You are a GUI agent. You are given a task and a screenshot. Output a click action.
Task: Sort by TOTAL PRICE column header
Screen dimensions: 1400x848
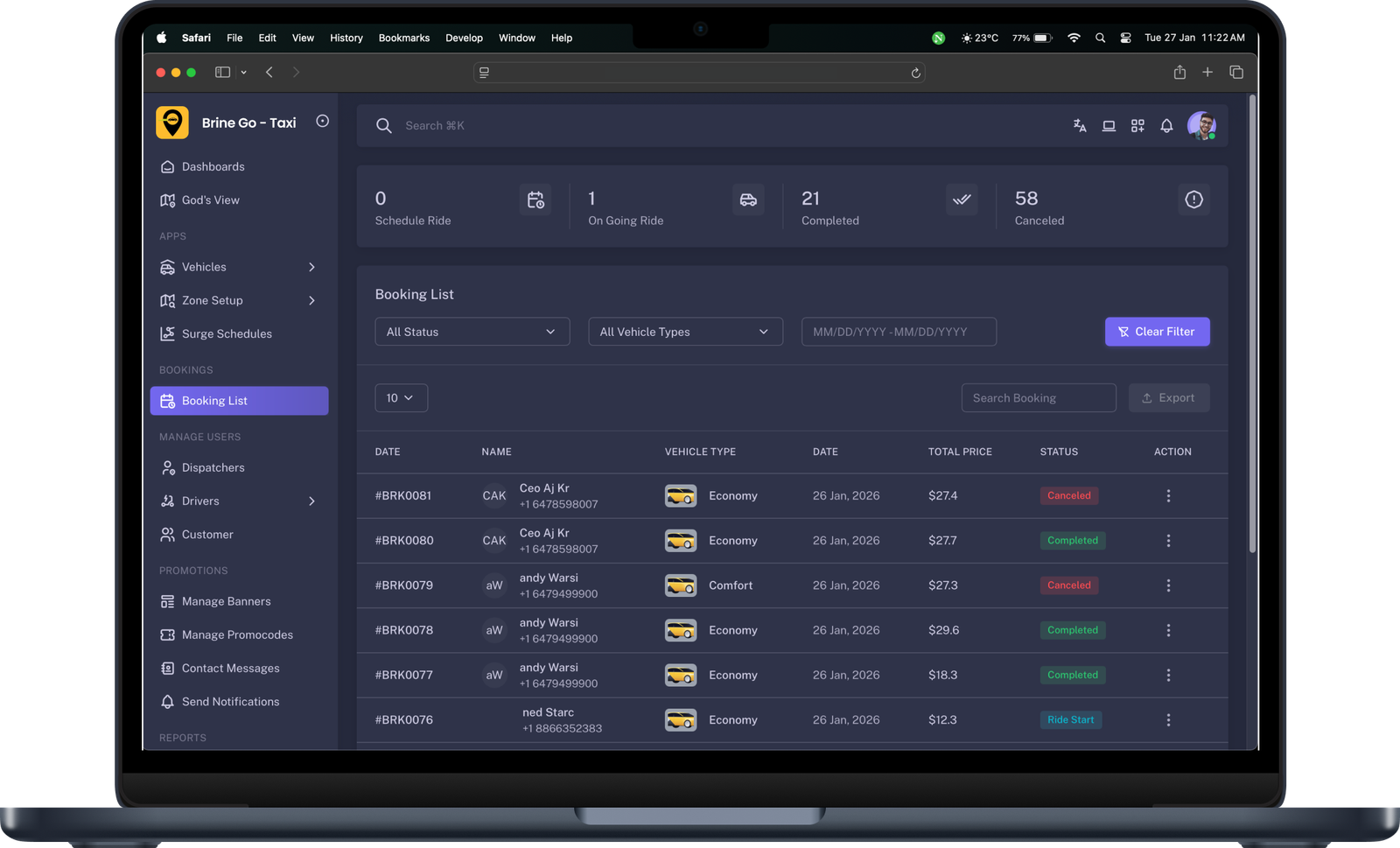960,452
